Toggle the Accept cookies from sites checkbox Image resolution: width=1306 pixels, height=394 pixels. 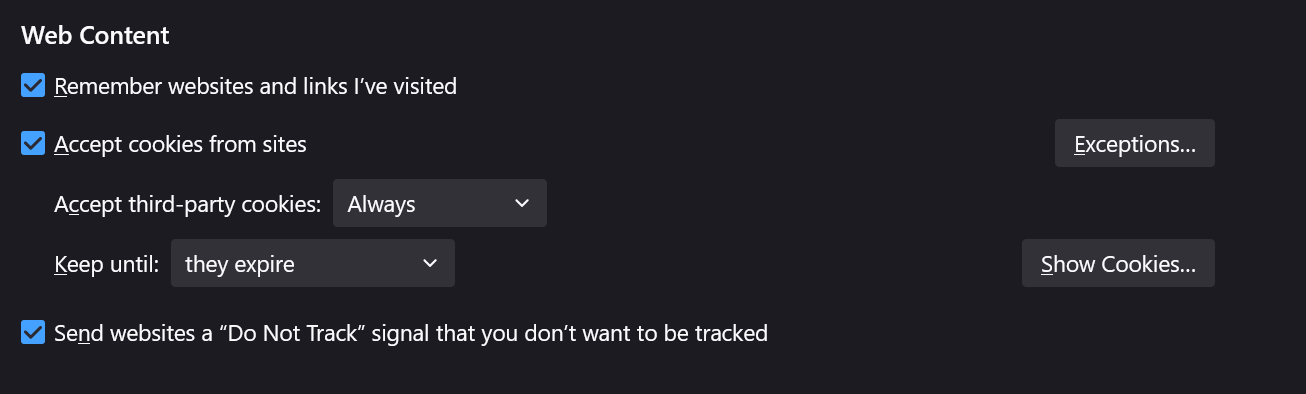pos(33,144)
